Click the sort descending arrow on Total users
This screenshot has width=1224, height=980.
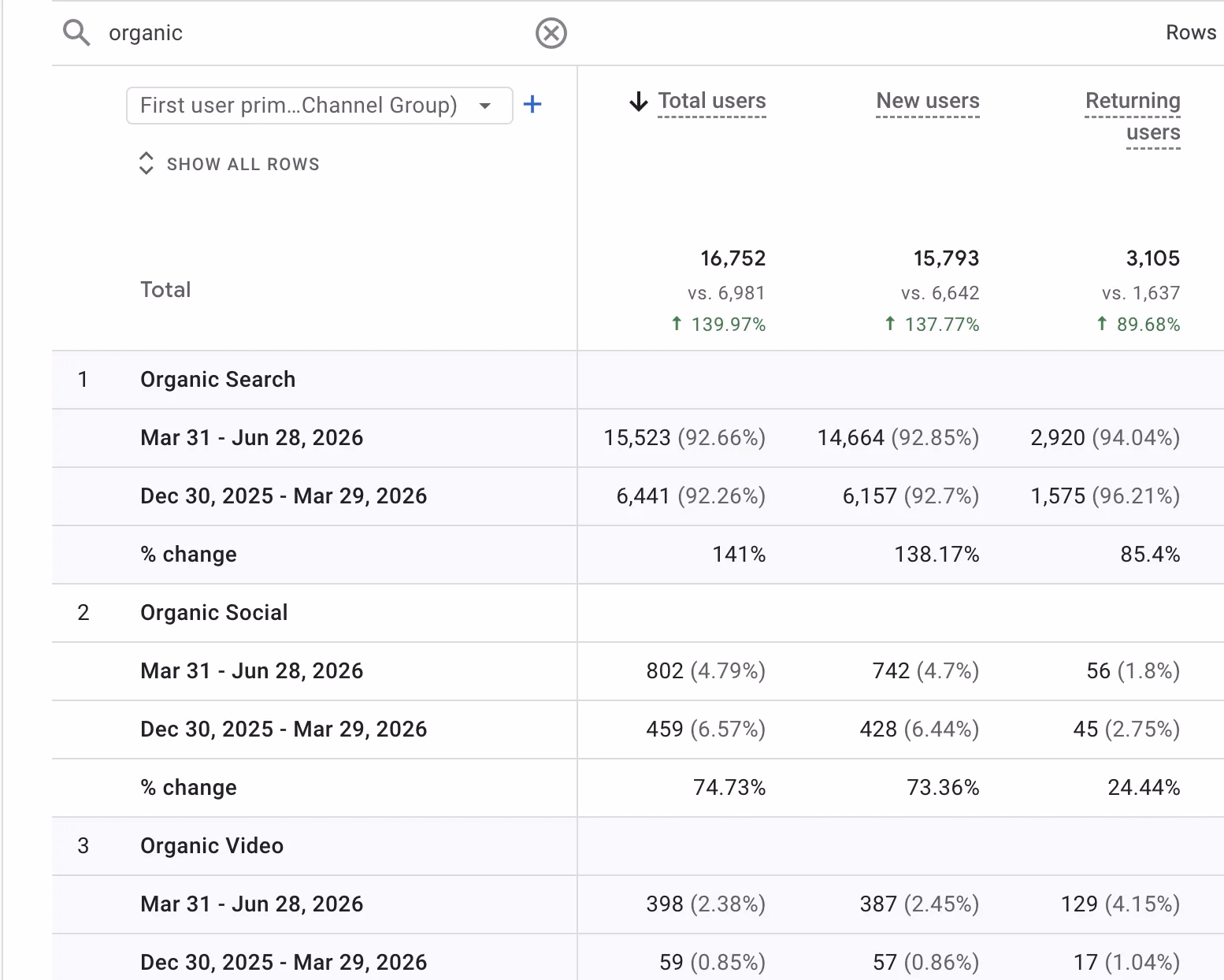638,102
